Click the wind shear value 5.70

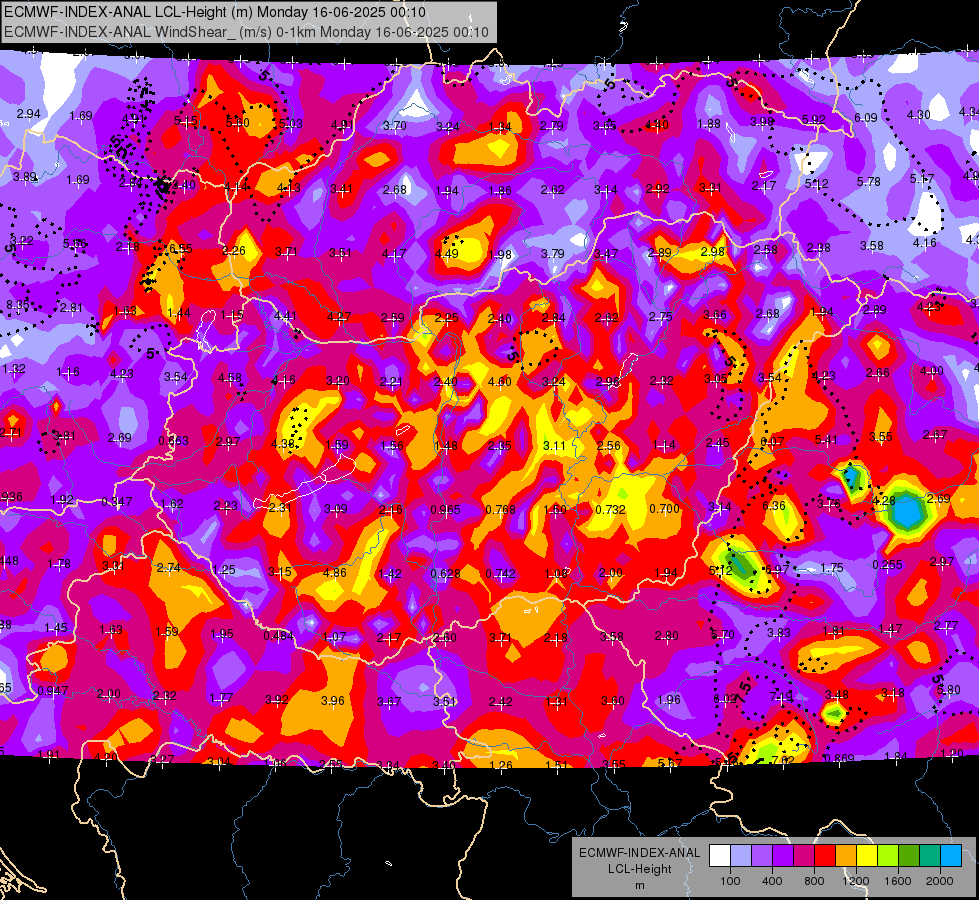723,635
